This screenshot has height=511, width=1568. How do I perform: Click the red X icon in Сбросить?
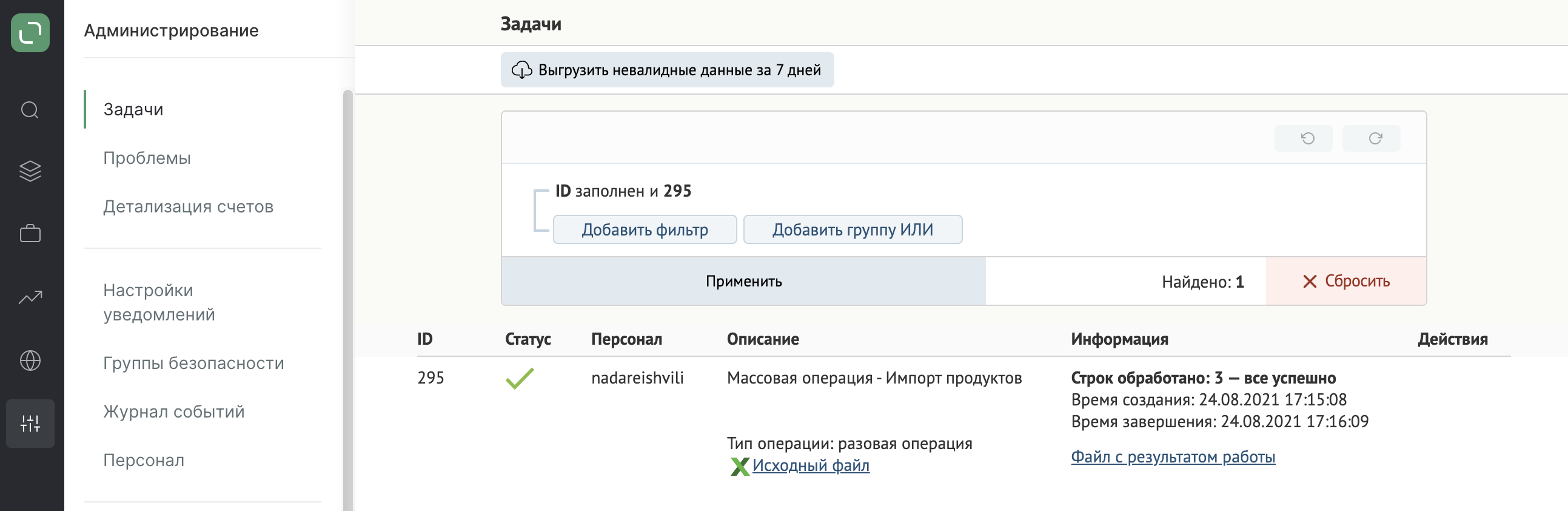pyautogui.click(x=1309, y=282)
